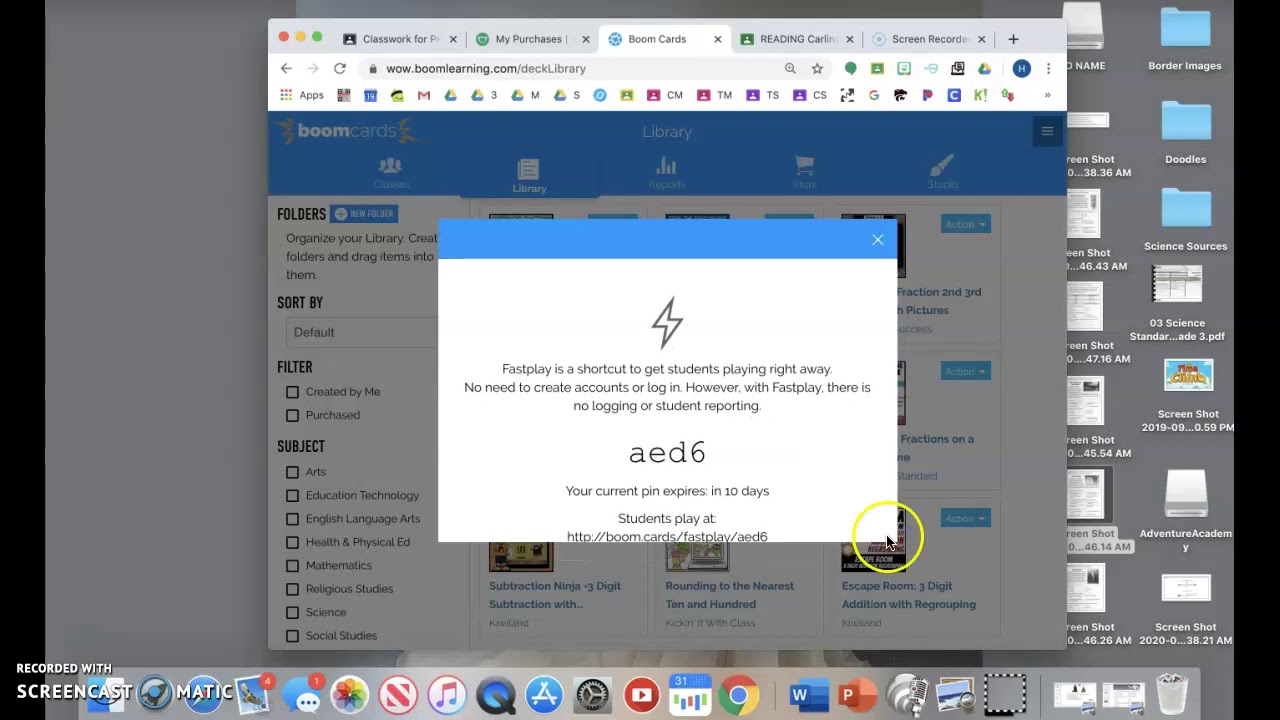The width and height of the screenshot is (1280, 720).
Task: Open Rounding to the Nearest Ten and Hundred
Action: [x=730, y=595]
